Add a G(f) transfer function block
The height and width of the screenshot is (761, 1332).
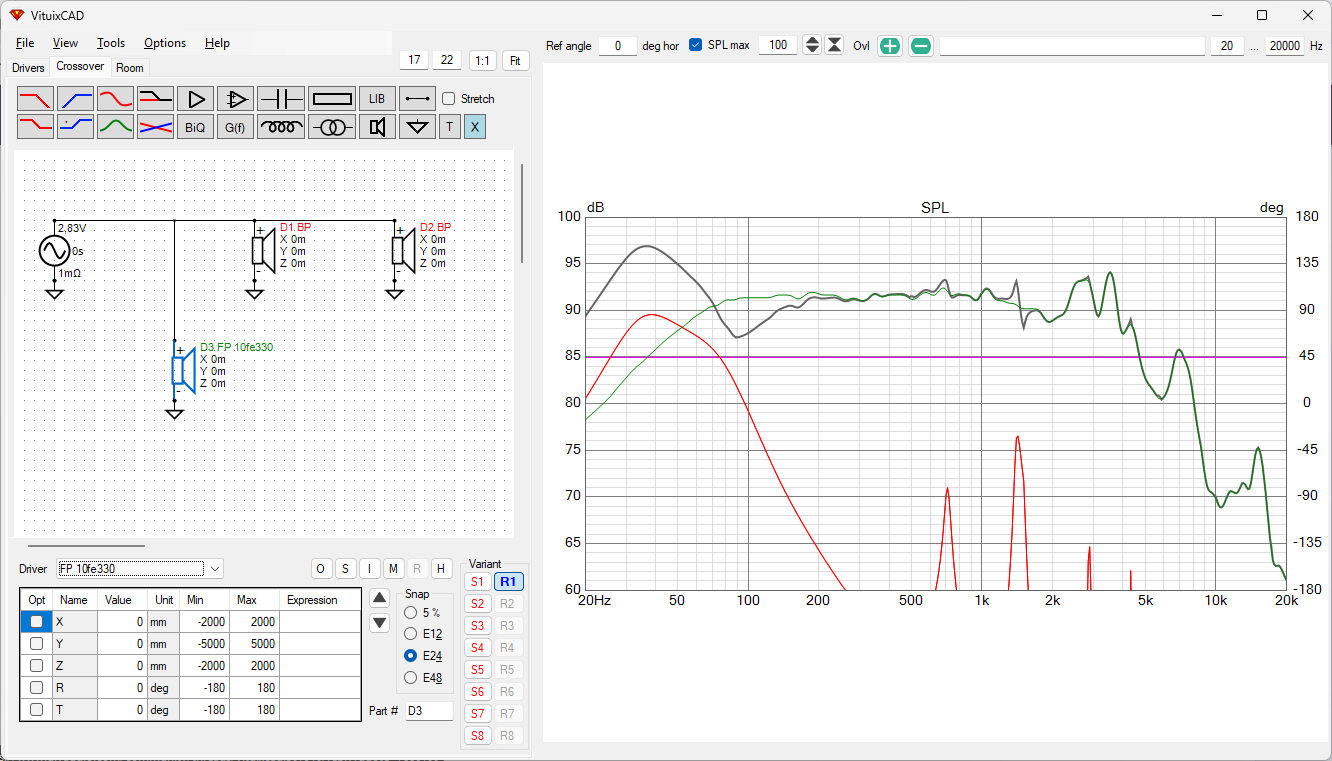pos(236,127)
